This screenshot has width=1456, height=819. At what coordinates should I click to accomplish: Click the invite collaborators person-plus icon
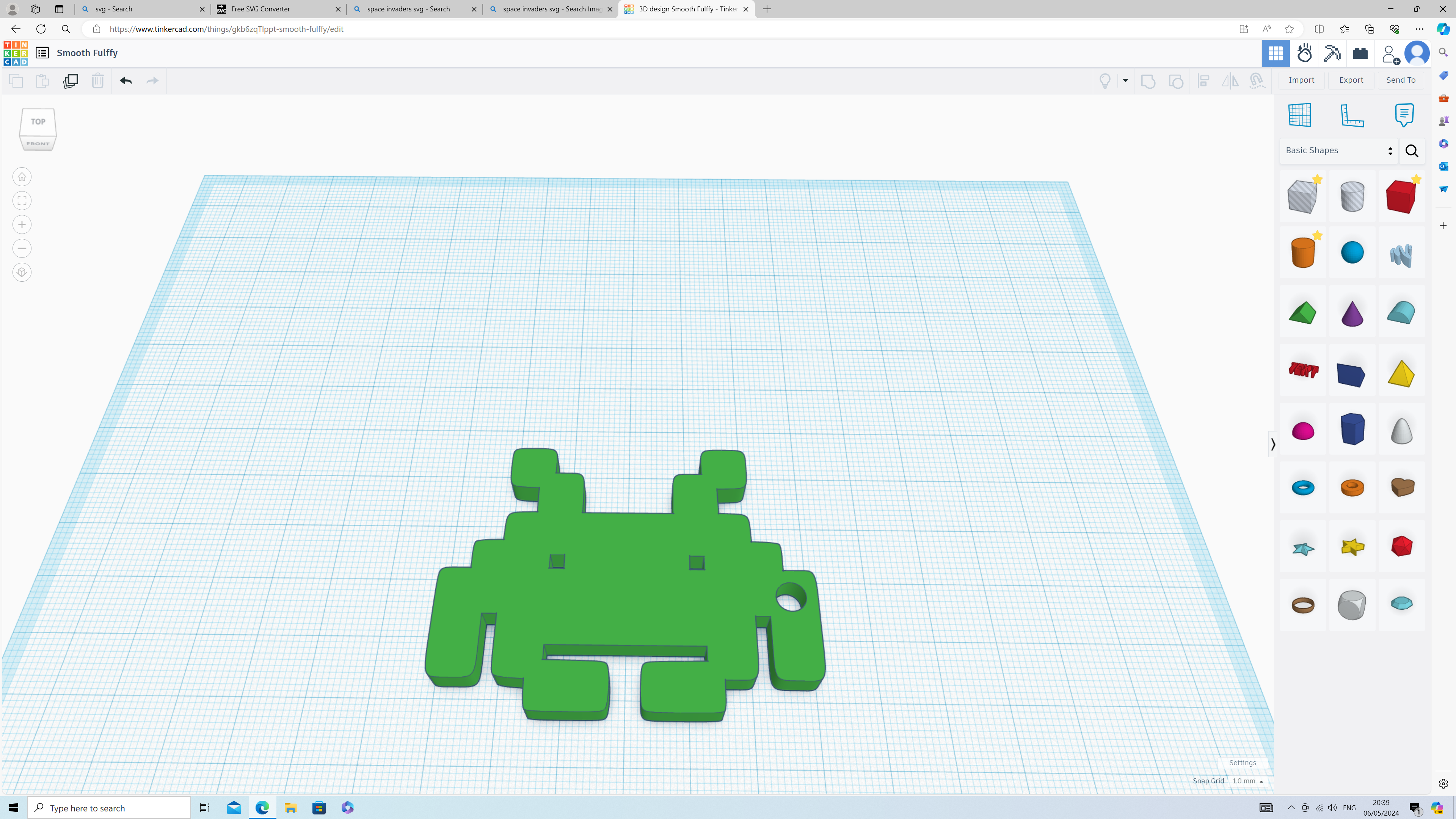pyautogui.click(x=1390, y=54)
